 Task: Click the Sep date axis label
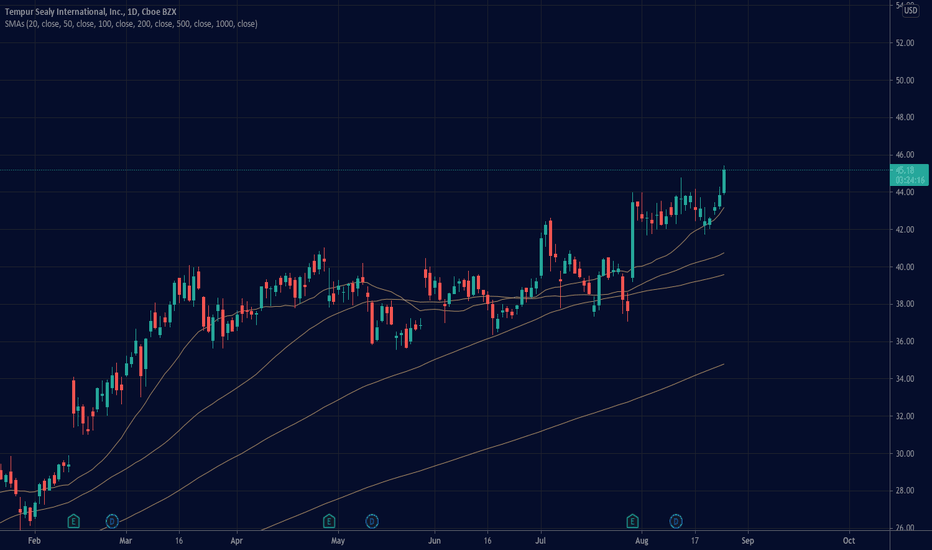[748, 540]
